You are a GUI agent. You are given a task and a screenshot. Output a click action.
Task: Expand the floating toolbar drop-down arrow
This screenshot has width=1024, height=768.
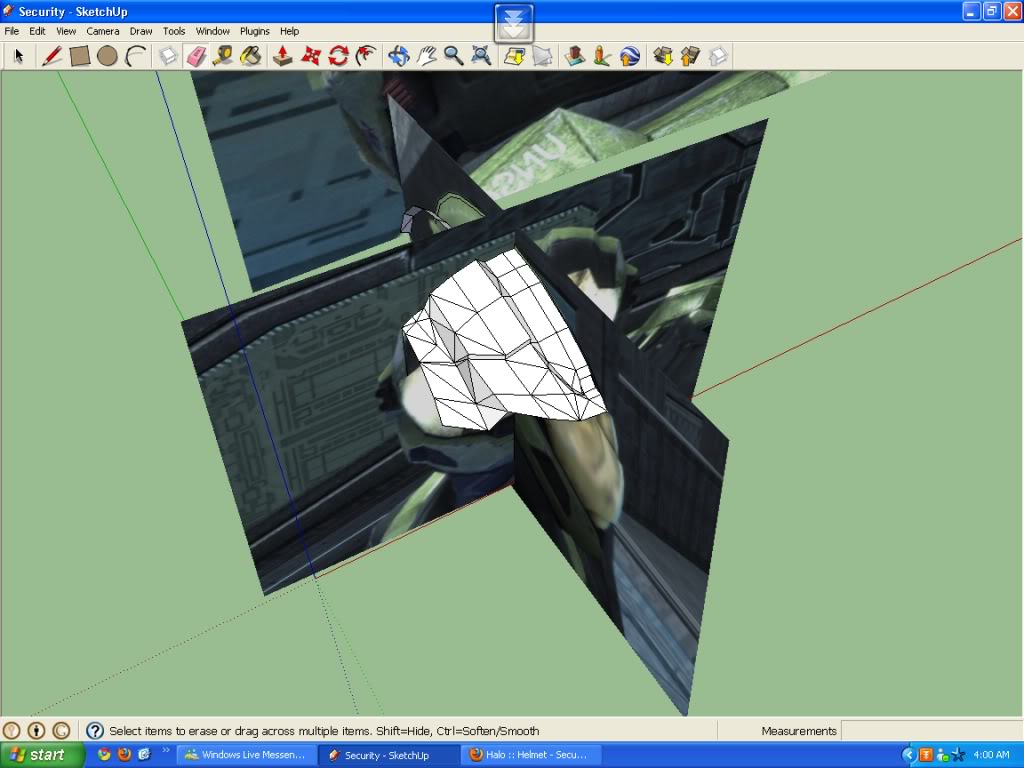513,24
